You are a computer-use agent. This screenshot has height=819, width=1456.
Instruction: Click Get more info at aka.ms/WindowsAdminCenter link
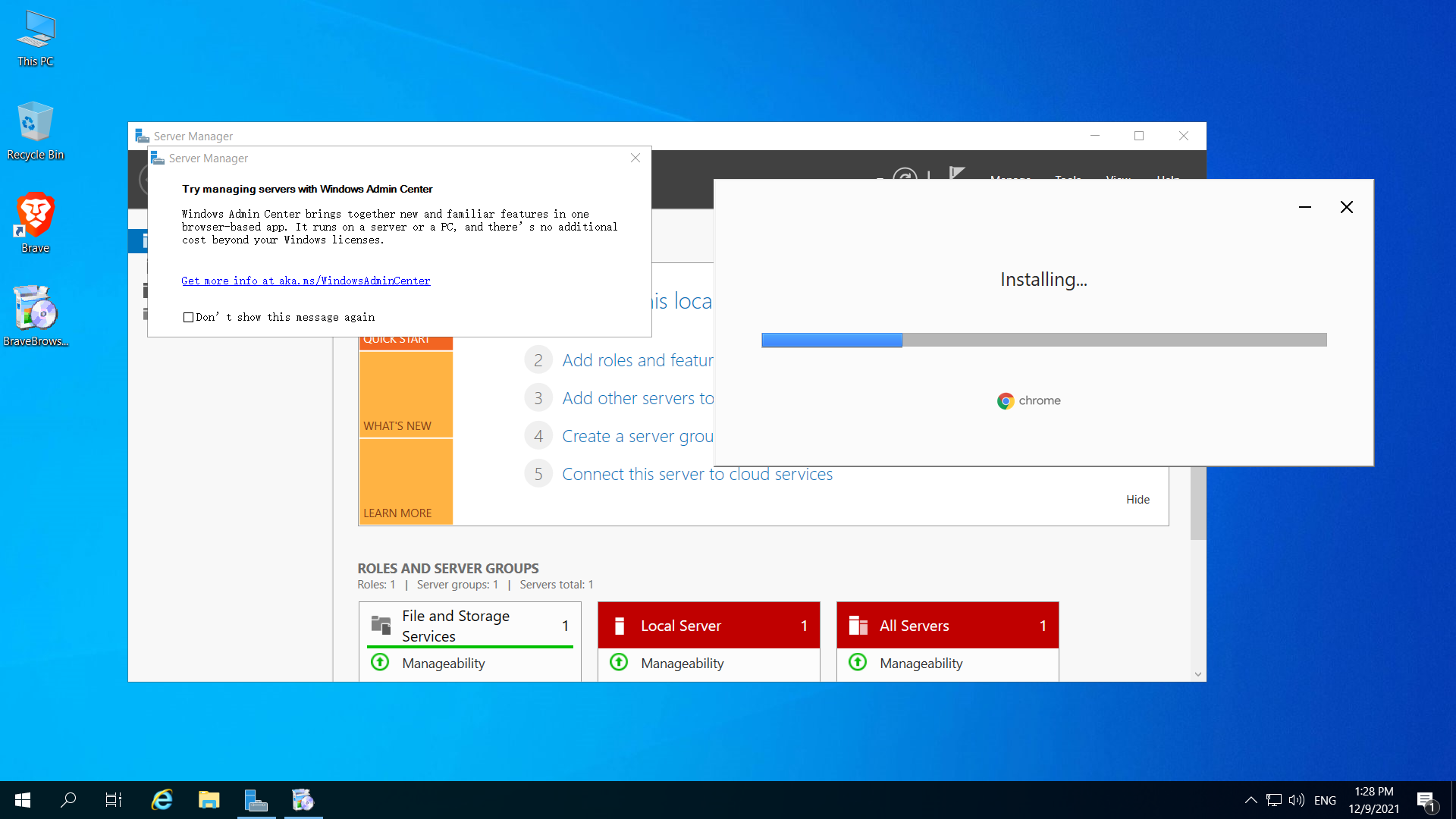click(x=305, y=280)
